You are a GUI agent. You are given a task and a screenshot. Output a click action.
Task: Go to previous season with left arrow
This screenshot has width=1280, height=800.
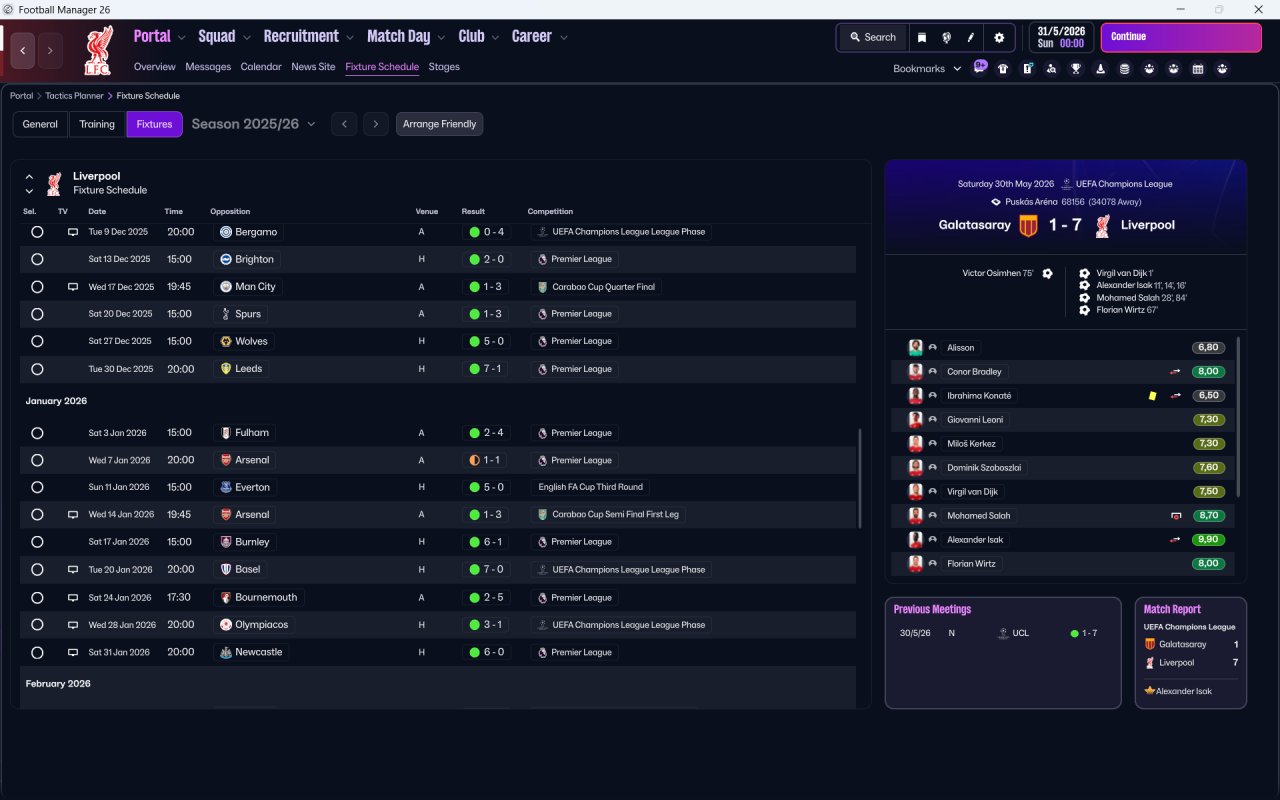(344, 124)
